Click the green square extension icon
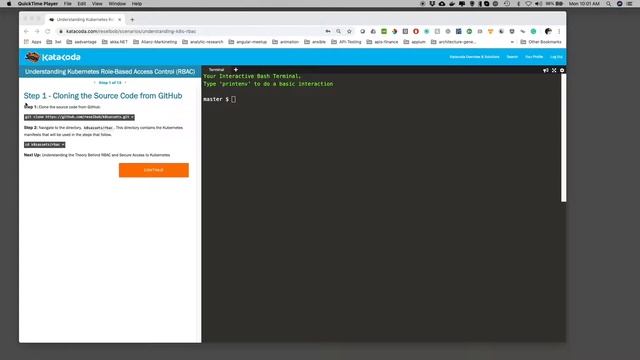 pos(384,31)
